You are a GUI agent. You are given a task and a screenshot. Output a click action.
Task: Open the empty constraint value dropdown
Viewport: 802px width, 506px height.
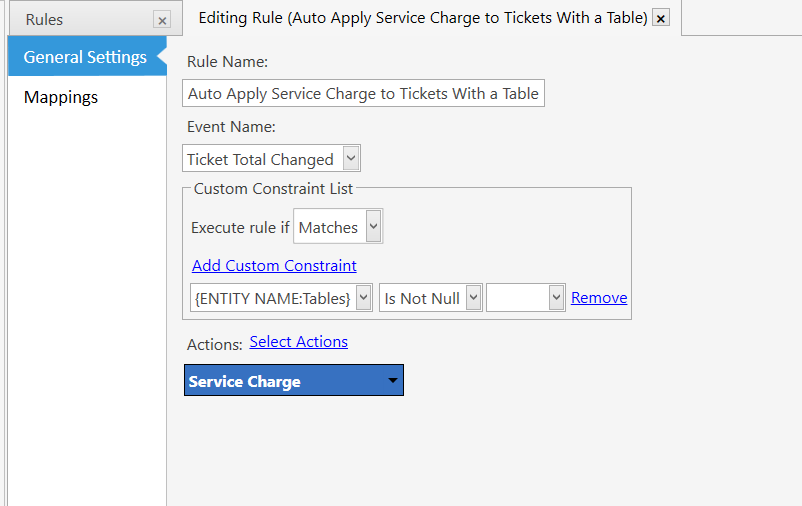click(525, 298)
